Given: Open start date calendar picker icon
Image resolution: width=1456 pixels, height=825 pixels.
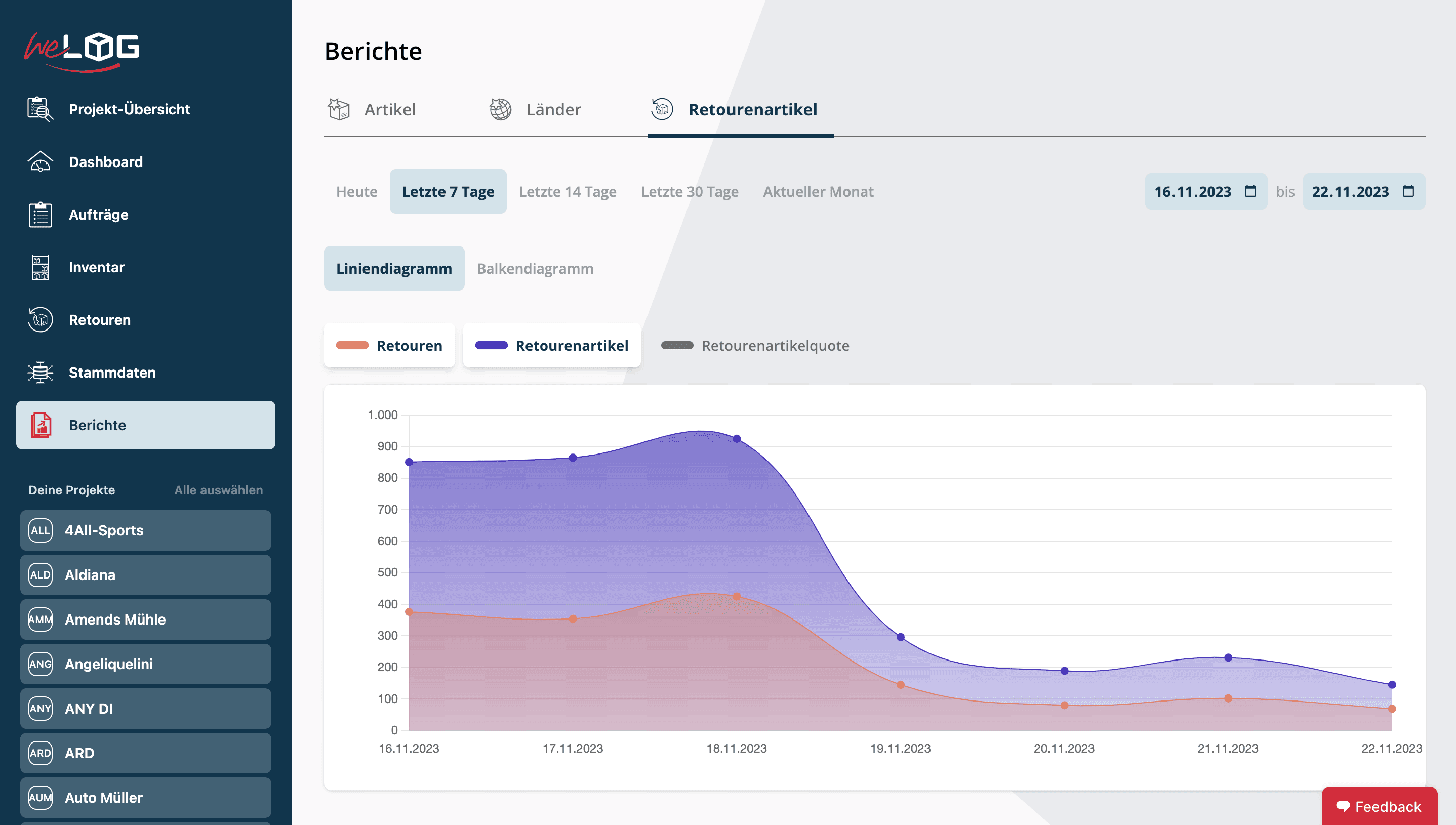Looking at the screenshot, I should tap(1250, 191).
